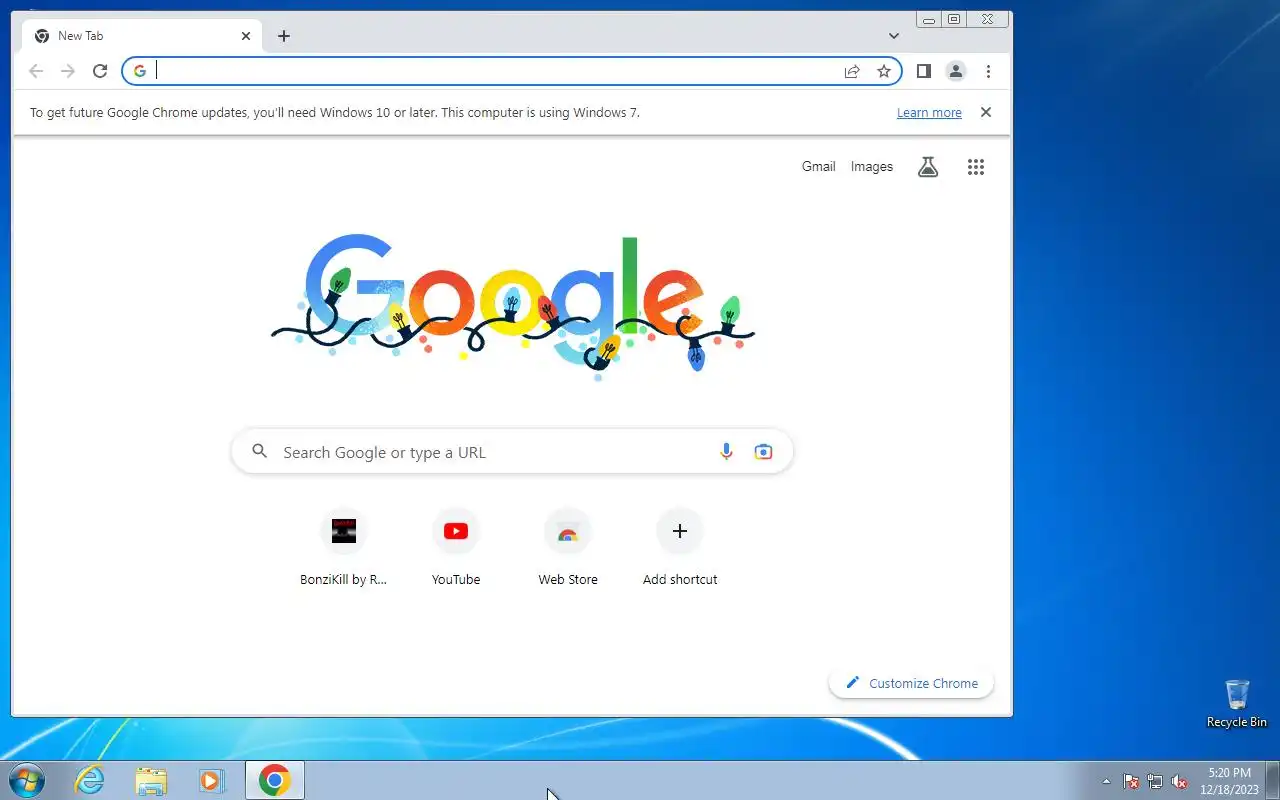Open the clock showing 5:20 PM
Screen dimensions: 1280x800
(x=1229, y=780)
